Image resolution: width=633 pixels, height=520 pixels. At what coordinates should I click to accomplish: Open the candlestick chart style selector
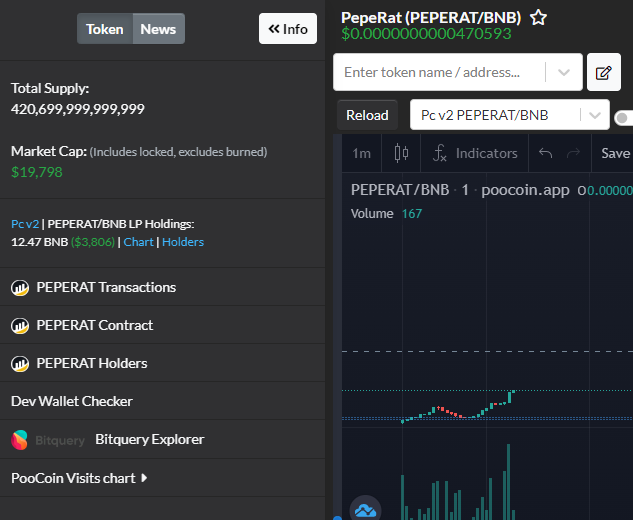[401, 153]
